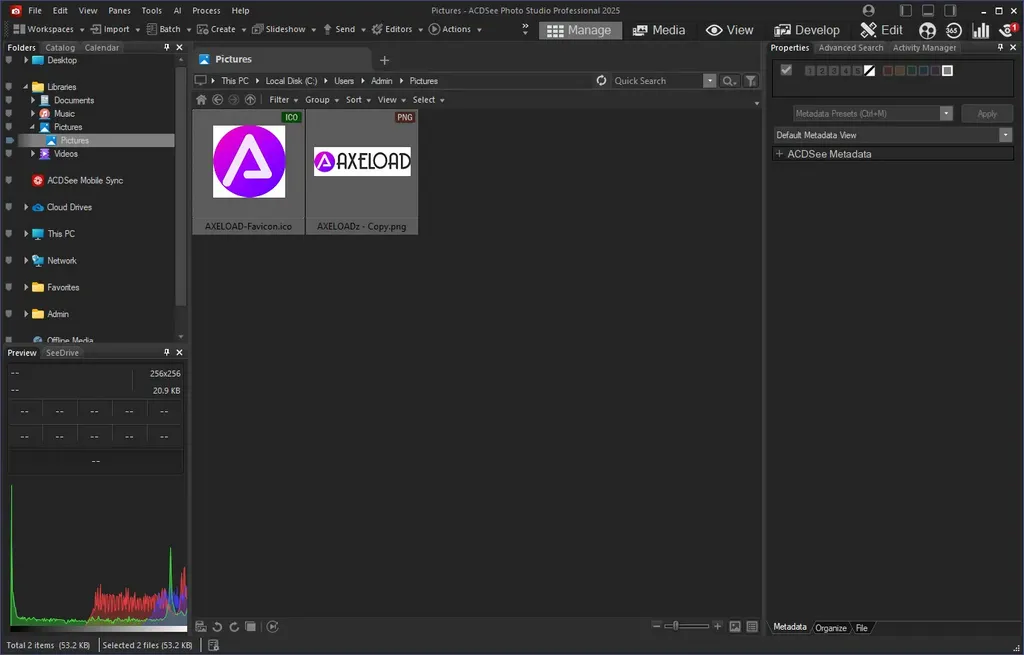Zoom in thumbnails with plus icon
The image size is (1024, 655).
[717, 626]
